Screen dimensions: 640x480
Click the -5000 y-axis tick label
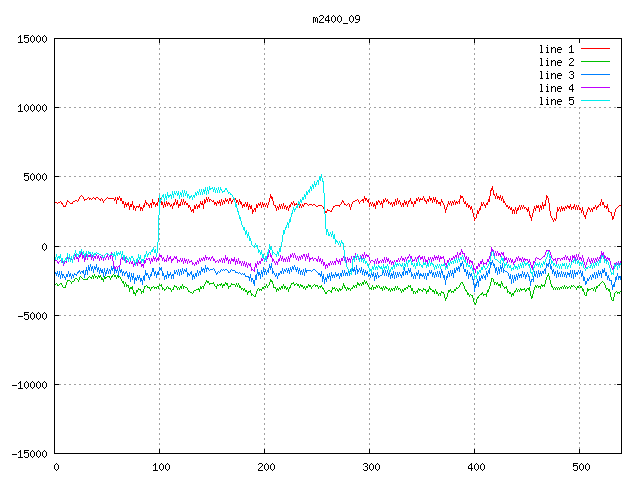[31, 315]
